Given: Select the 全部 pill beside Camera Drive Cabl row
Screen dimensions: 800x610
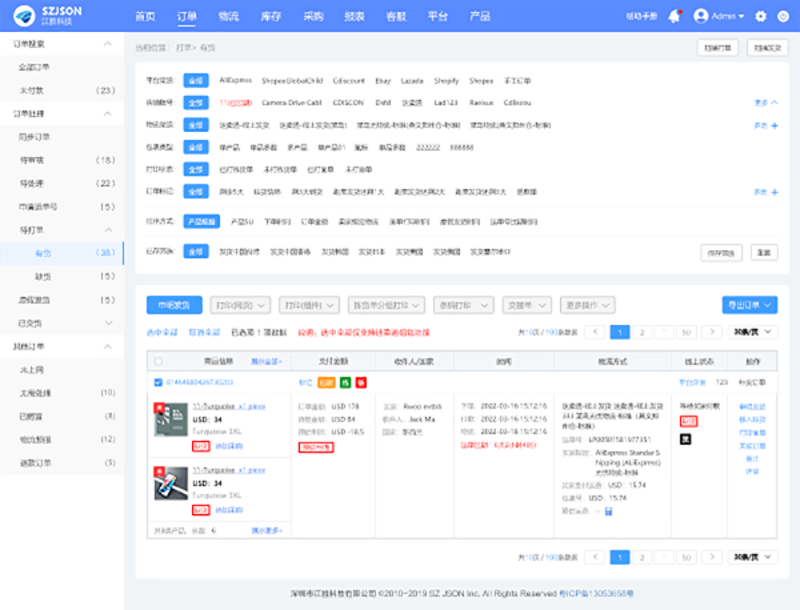Looking at the screenshot, I should 196,103.
